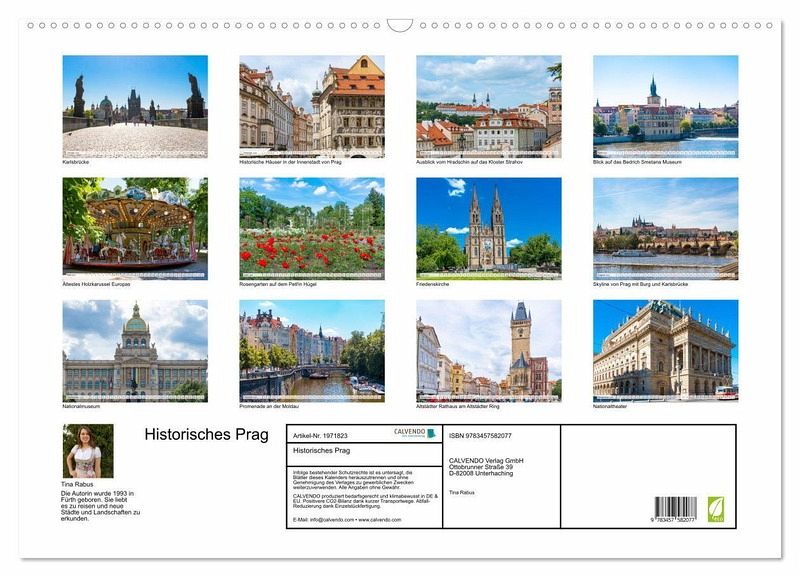Click 'Blick auf das Bedrich Smetana Museum' caption
The image size is (800, 577).
pos(637,162)
